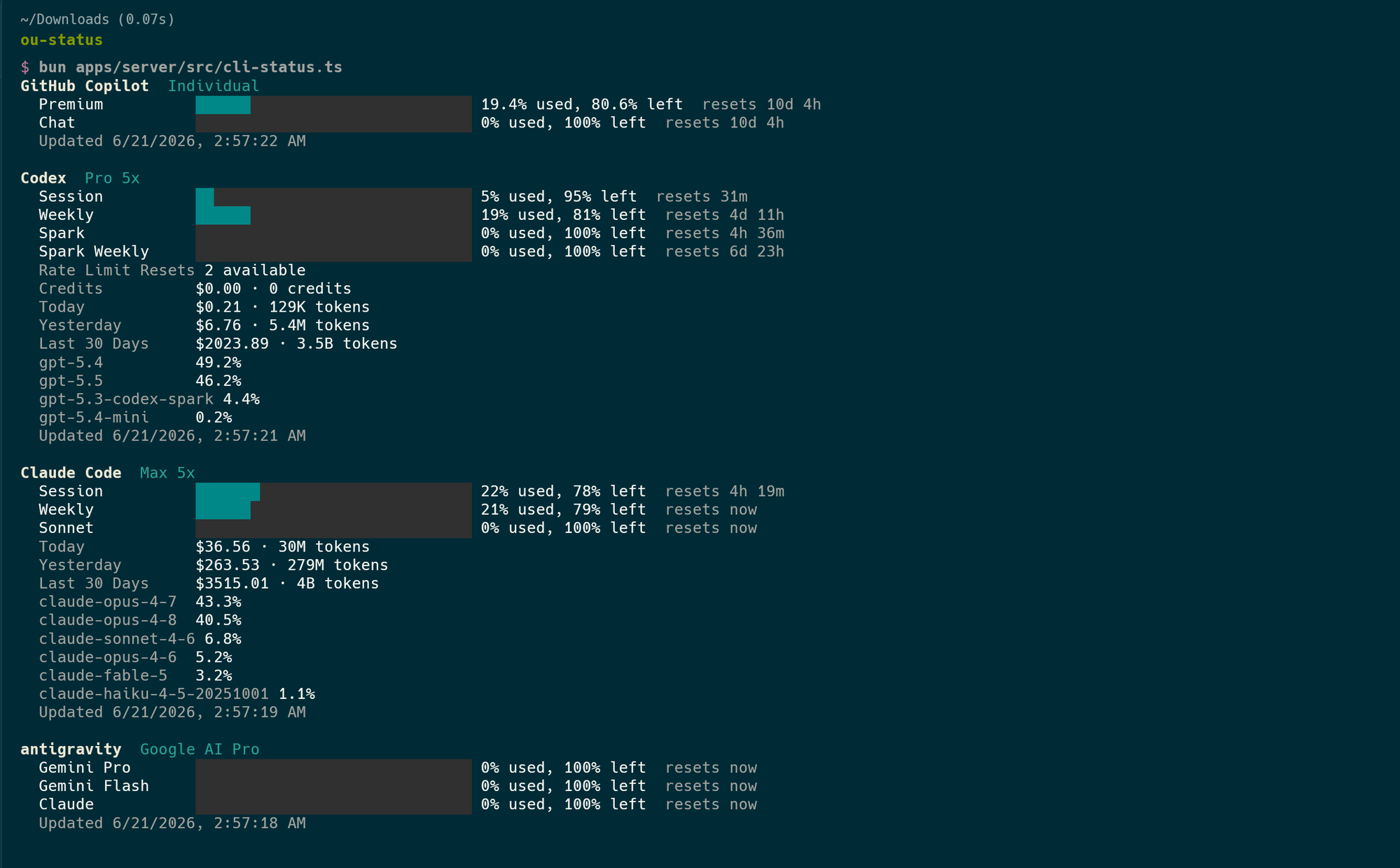Click the 'Max 5x' plan label
Screen dimensions: 1400x868
(167, 473)
